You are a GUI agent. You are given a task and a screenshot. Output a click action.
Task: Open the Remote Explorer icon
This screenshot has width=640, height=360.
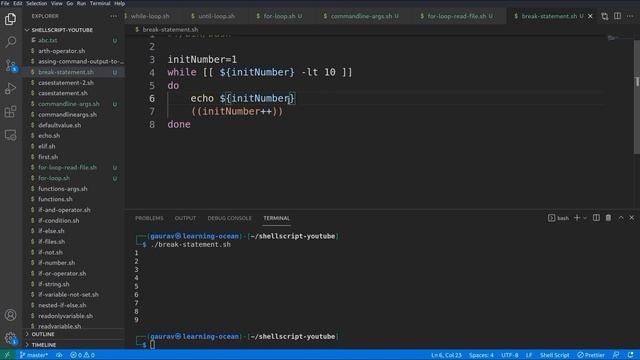(10, 135)
